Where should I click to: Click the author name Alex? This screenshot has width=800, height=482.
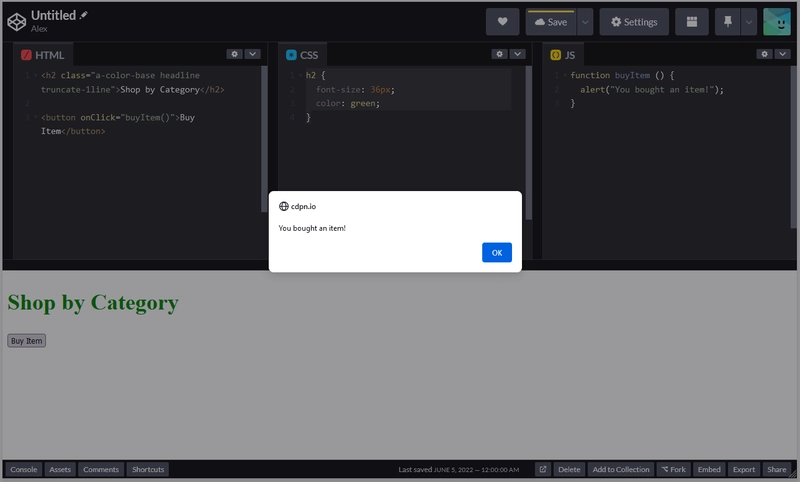[39, 29]
